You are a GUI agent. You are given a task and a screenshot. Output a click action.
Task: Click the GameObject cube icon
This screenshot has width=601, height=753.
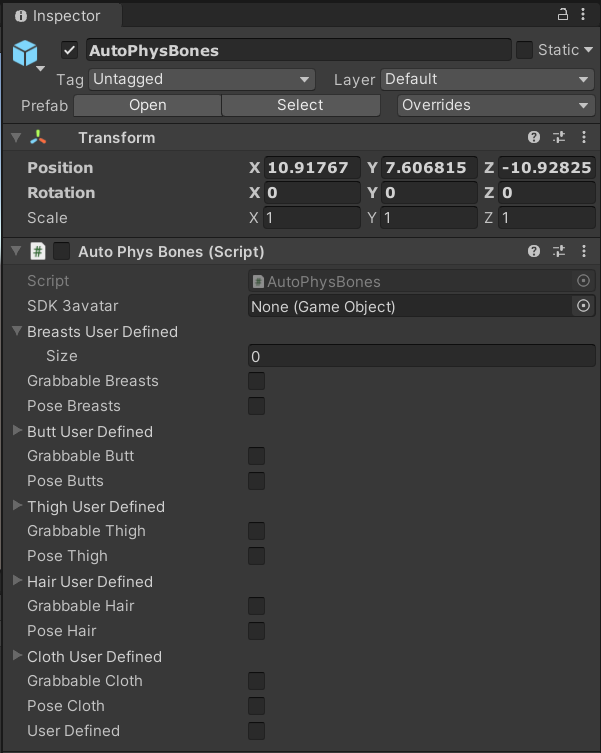(25, 53)
